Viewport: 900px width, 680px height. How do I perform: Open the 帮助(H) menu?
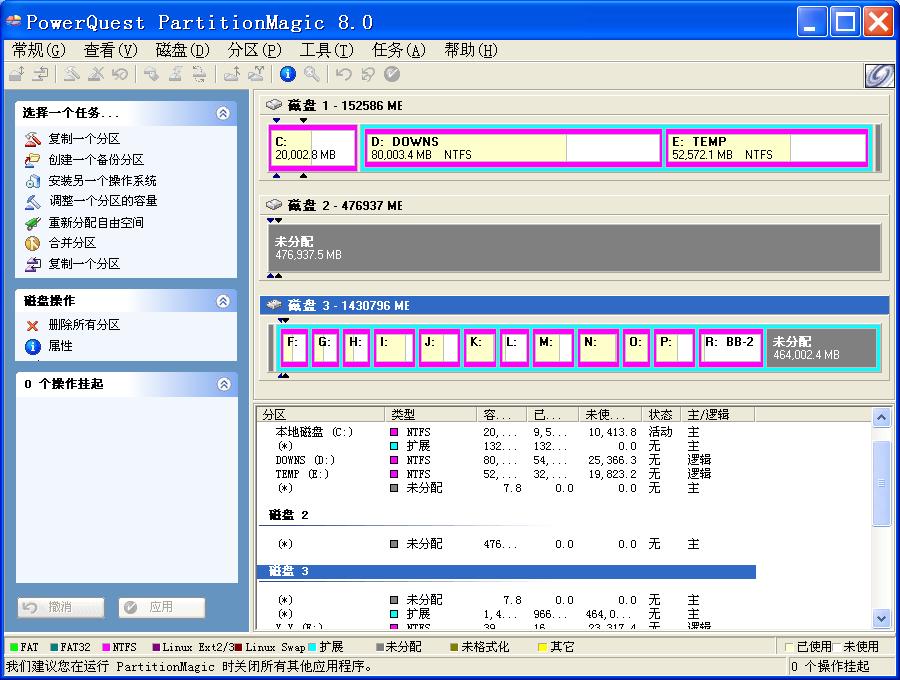(471, 50)
